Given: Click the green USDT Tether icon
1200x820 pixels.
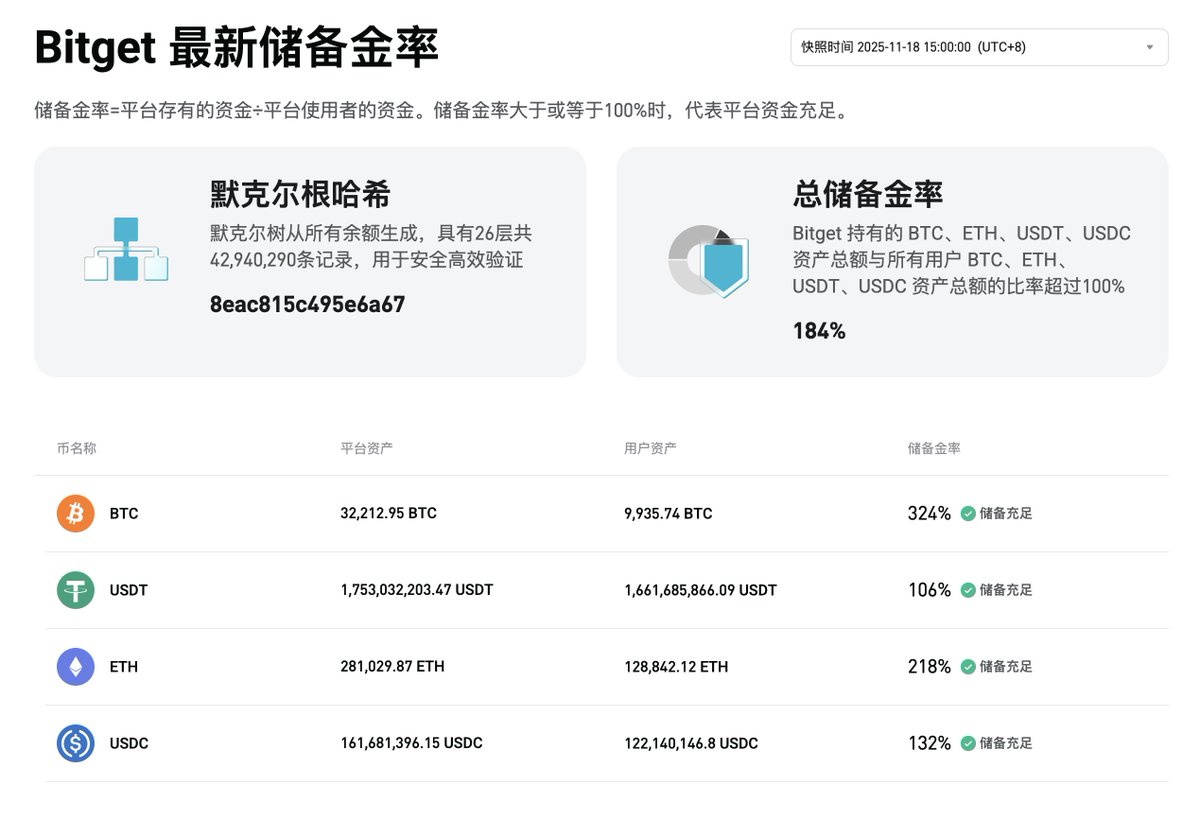Looking at the screenshot, I should 75,590.
